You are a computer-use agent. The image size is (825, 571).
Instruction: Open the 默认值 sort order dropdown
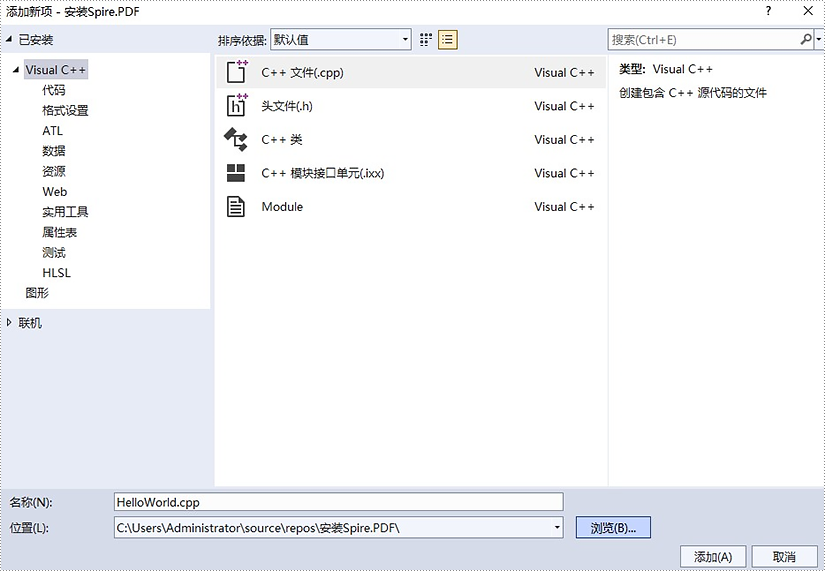tap(340, 39)
